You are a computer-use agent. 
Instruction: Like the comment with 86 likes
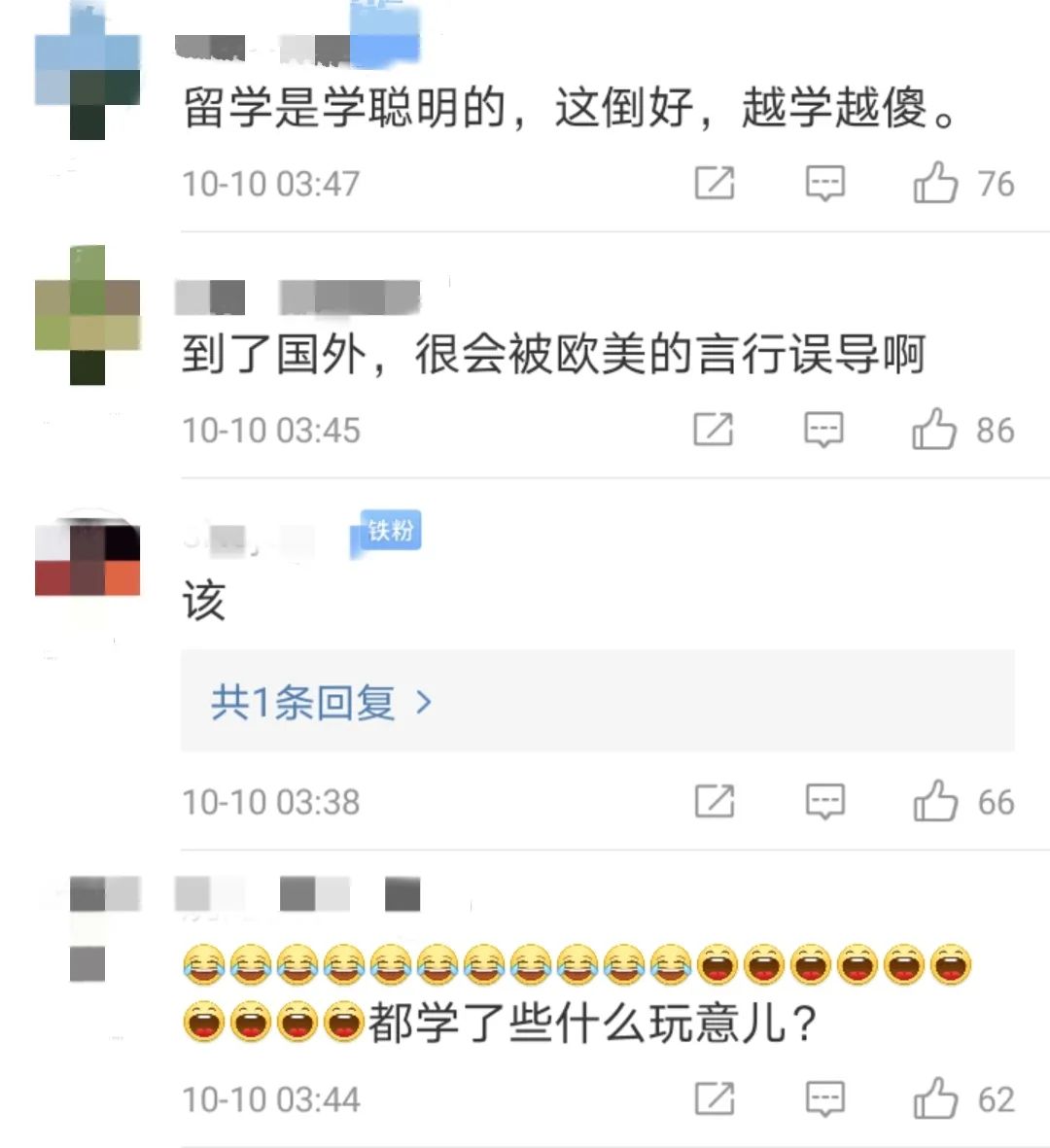pyautogui.click(x=934, y=429)
